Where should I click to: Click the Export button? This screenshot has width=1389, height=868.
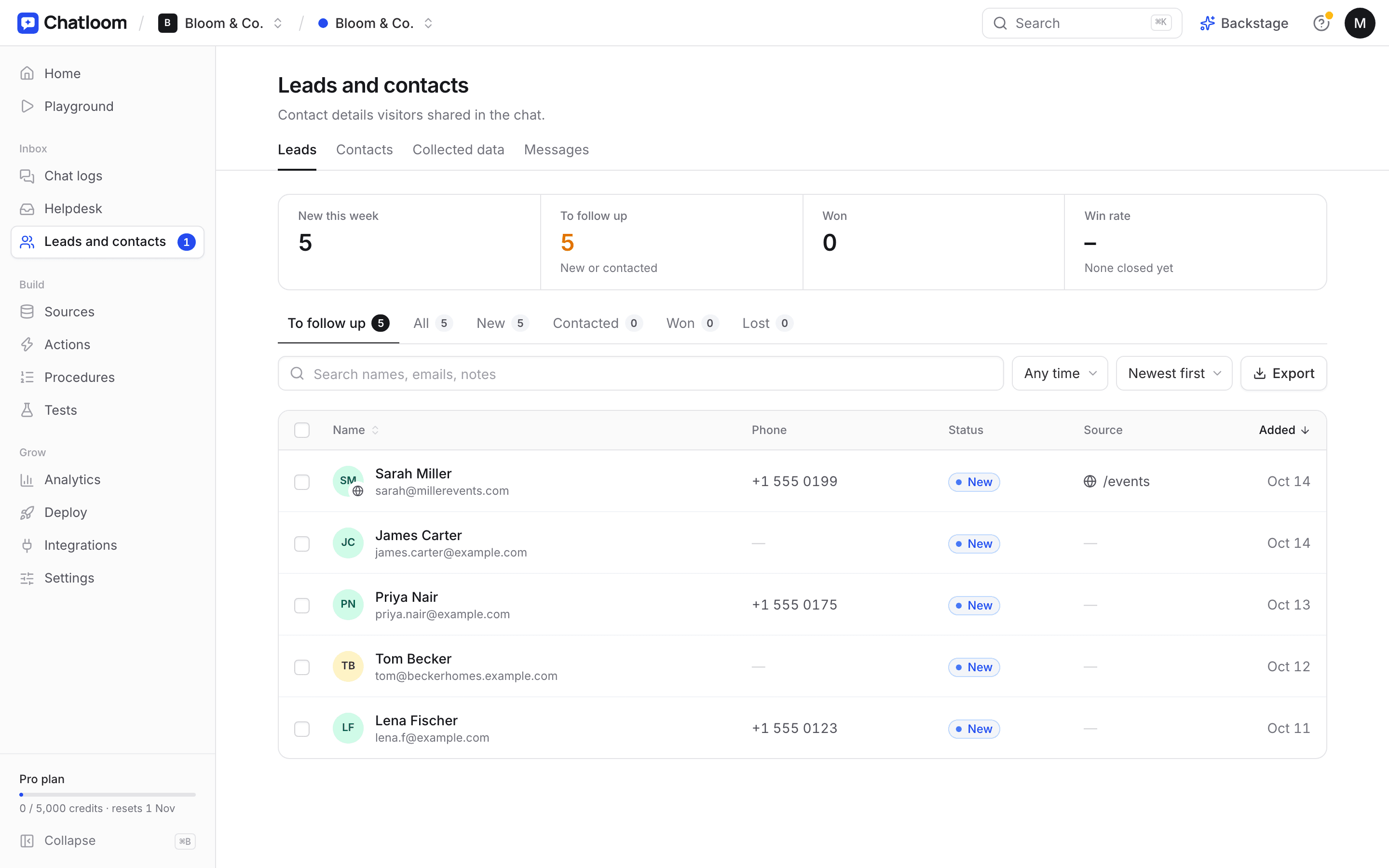tap(1283, 373)
